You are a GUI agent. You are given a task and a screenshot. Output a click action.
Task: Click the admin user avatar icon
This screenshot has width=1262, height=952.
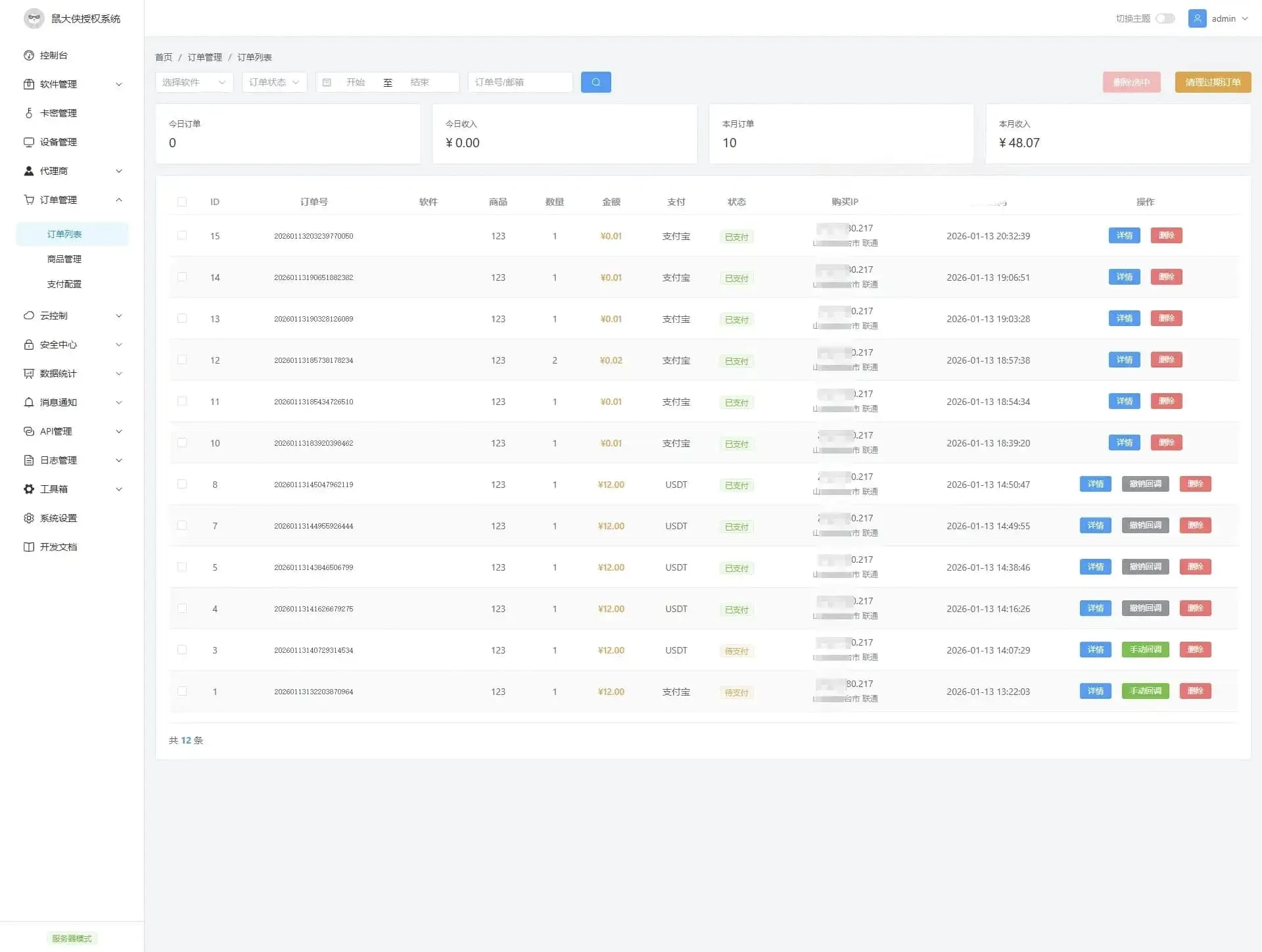[x=1197, y=18]
